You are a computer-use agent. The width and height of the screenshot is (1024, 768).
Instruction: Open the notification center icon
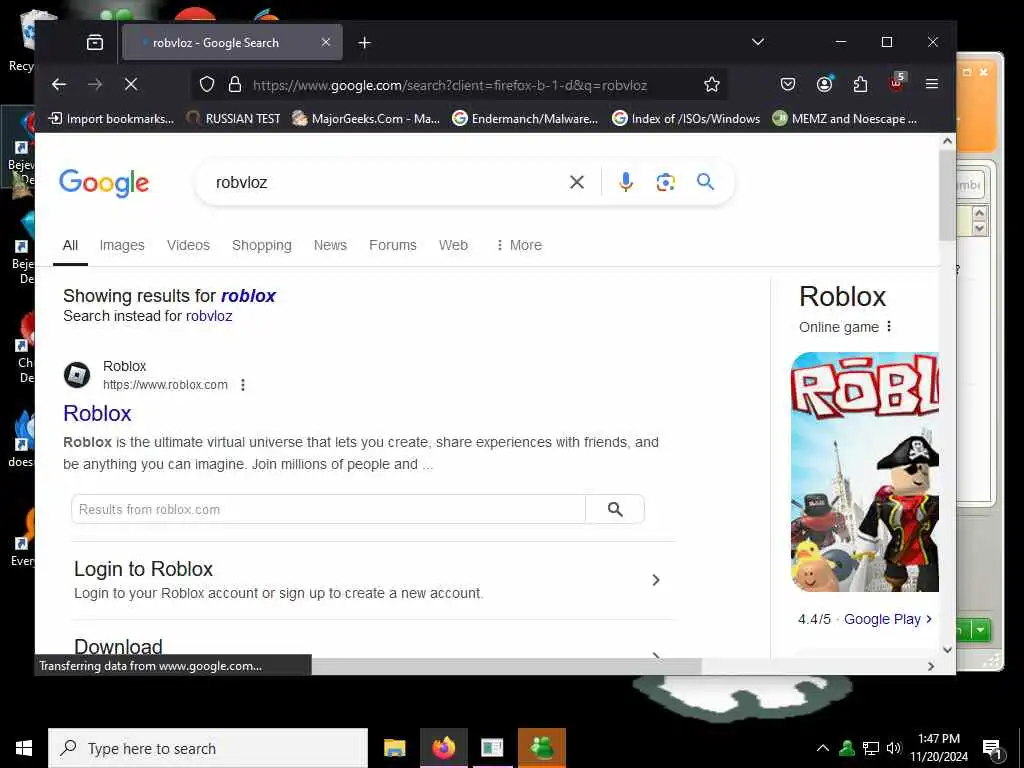tap(992, 749)
